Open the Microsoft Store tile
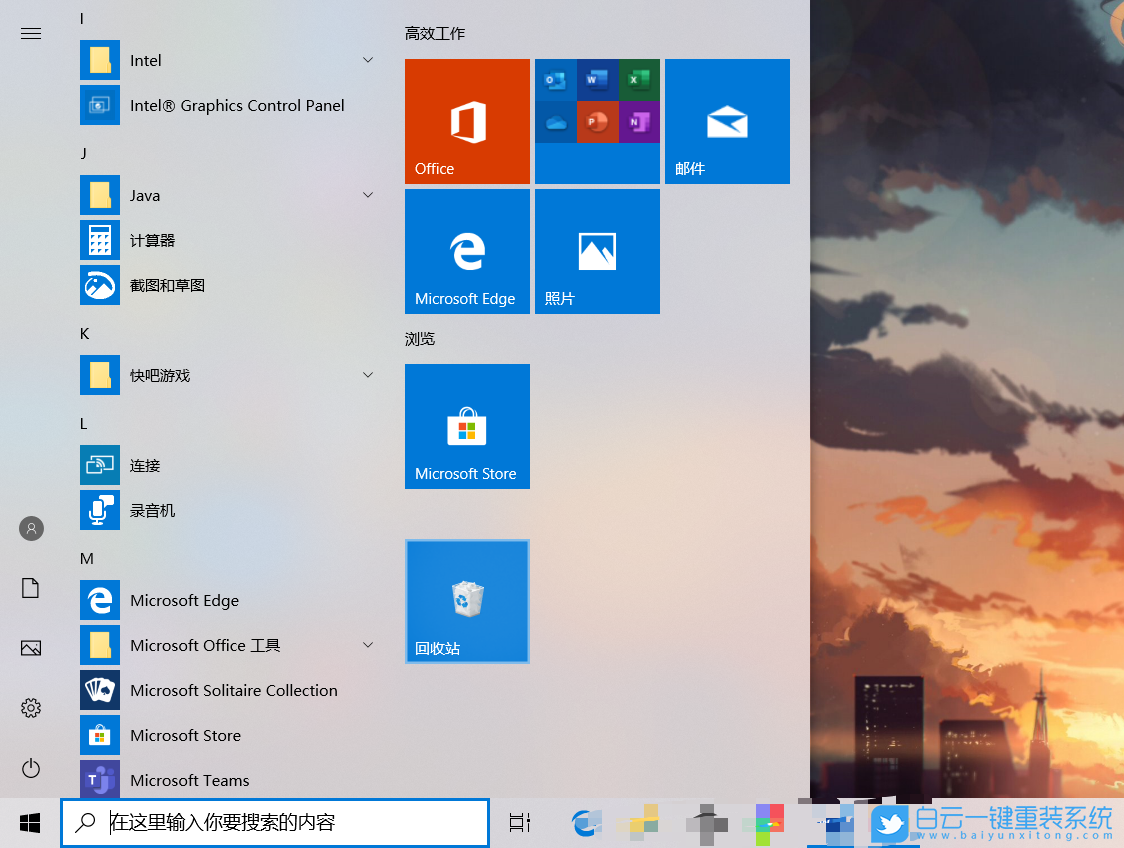 pos(466,426)
